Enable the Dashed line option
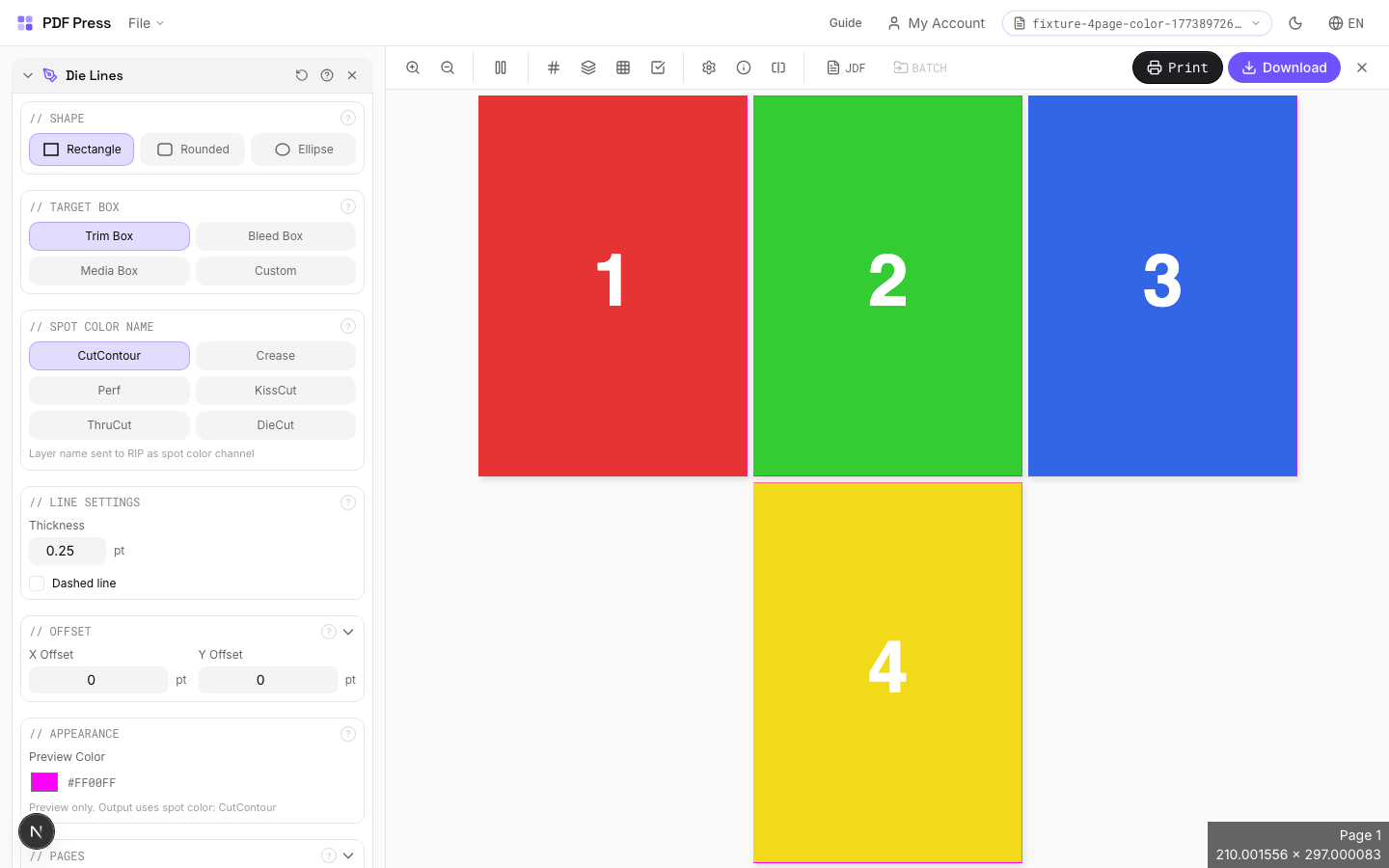Viewport: 1389px width, 868px height. (x=37, y=583)
